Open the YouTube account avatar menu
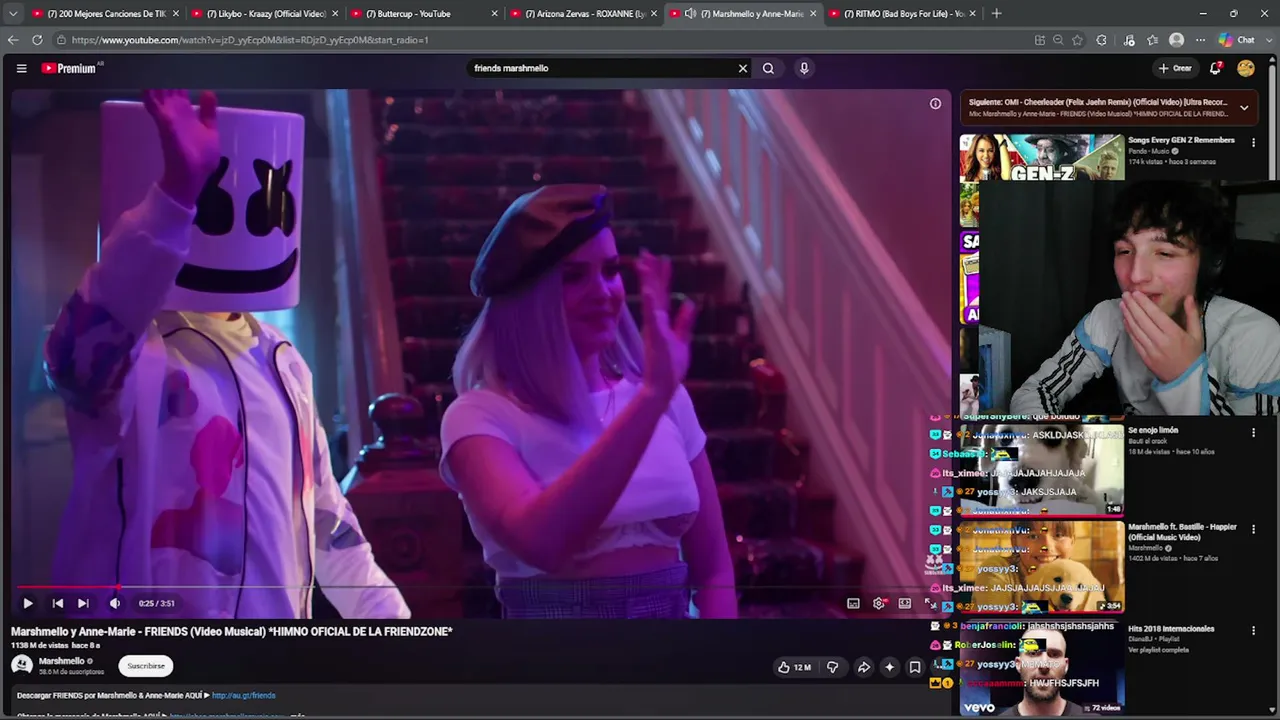Image resolution: width=1280 pixels, height=720 pixels. (1245, 68)
